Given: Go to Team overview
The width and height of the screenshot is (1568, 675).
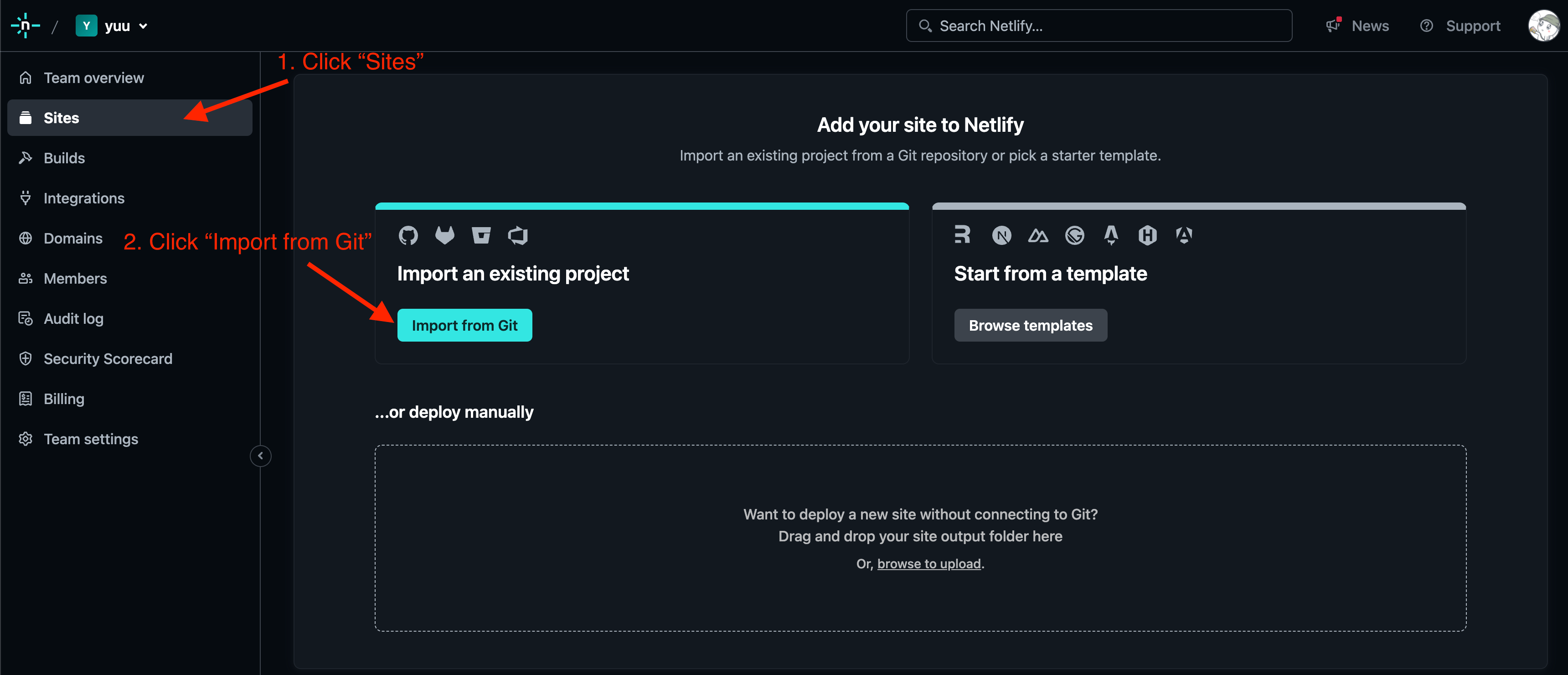Looking at the screenshot, I should click(129, 78).
